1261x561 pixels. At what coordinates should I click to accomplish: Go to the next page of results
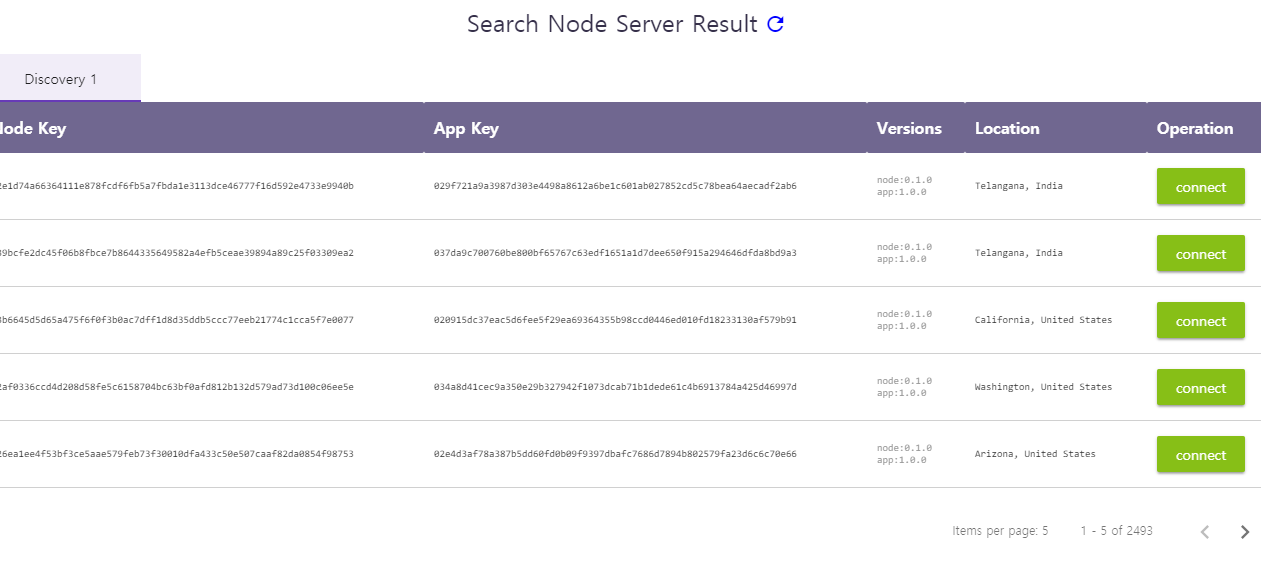(1244, 532)
